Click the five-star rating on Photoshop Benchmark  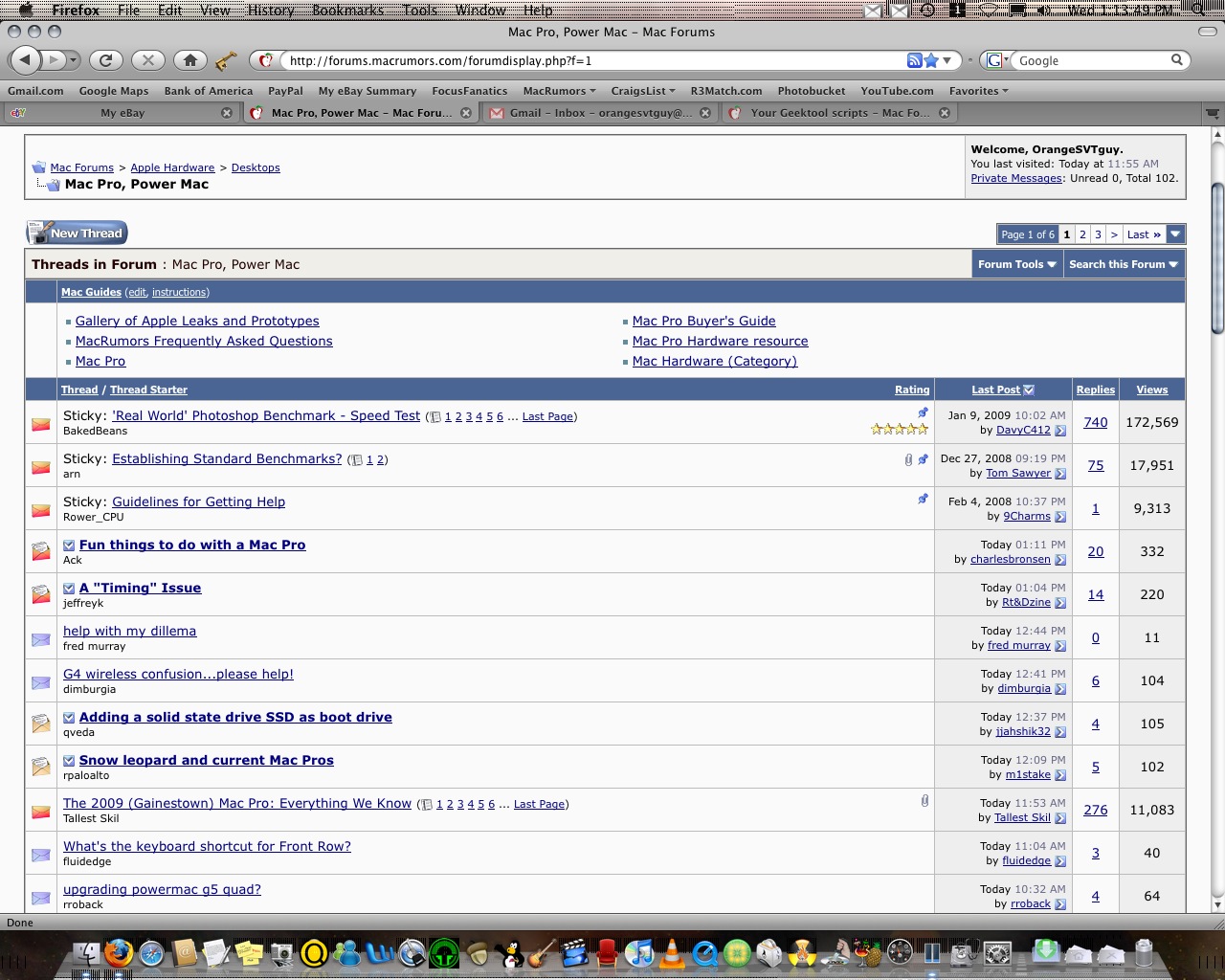pyautogui.click(x=899, y=430)
